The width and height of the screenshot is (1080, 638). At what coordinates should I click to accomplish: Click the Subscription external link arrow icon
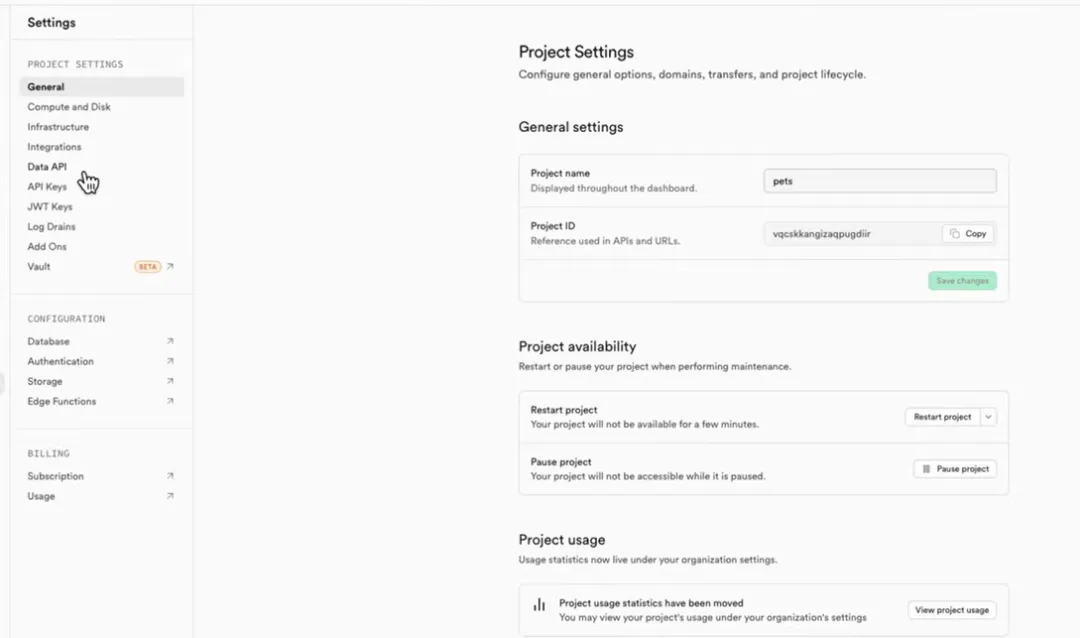pyautogui.click(x=170, y=477)
